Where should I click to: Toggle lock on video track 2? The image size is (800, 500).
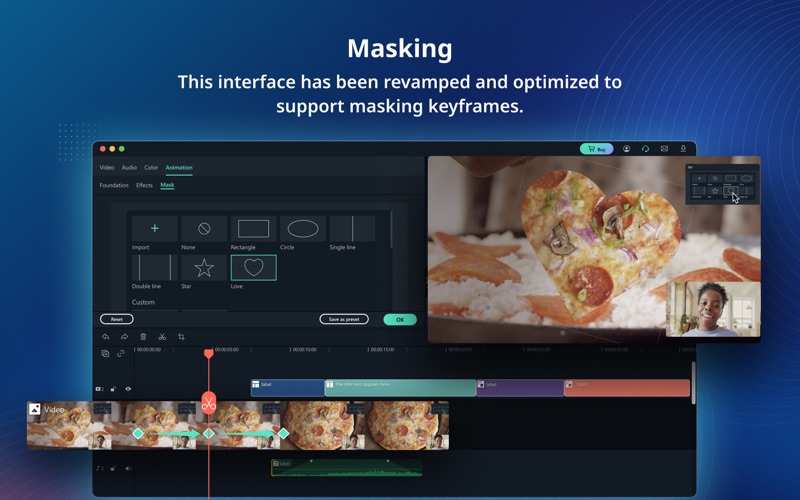[x=113, y=389]
